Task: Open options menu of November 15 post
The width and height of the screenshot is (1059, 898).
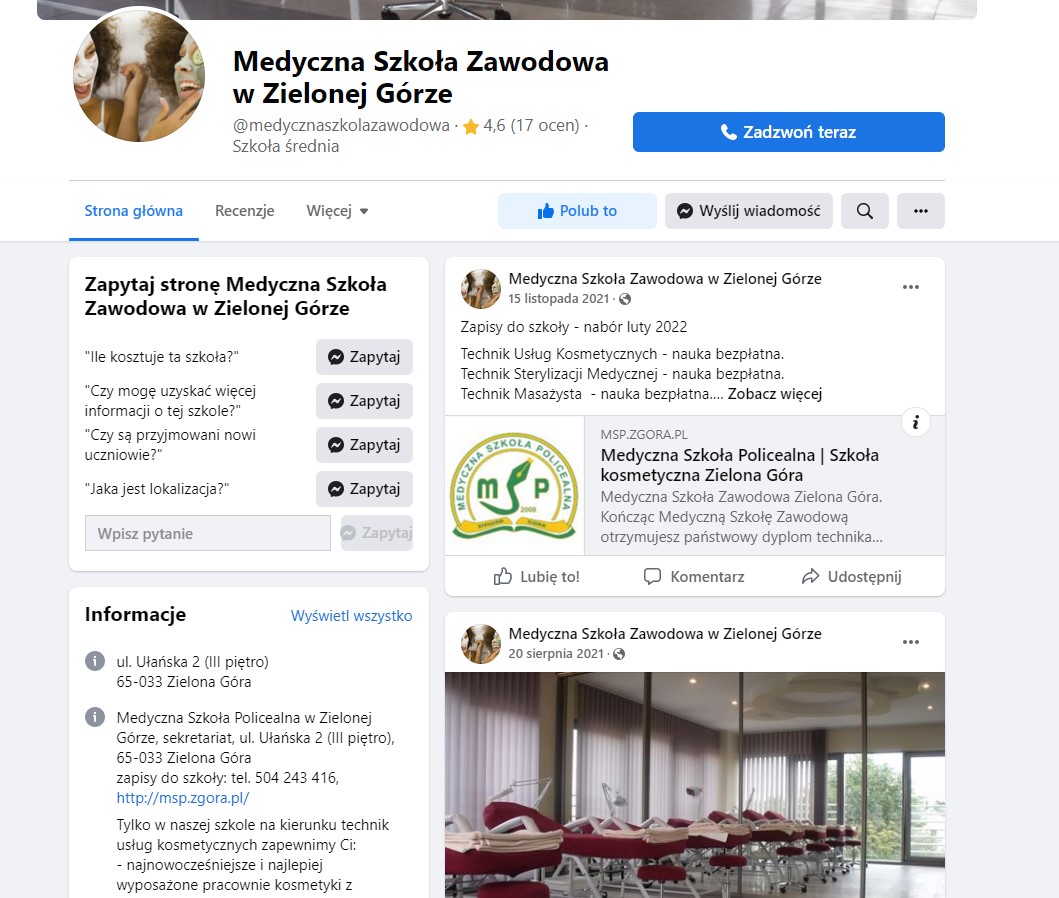Action: [x=910, y=287]
